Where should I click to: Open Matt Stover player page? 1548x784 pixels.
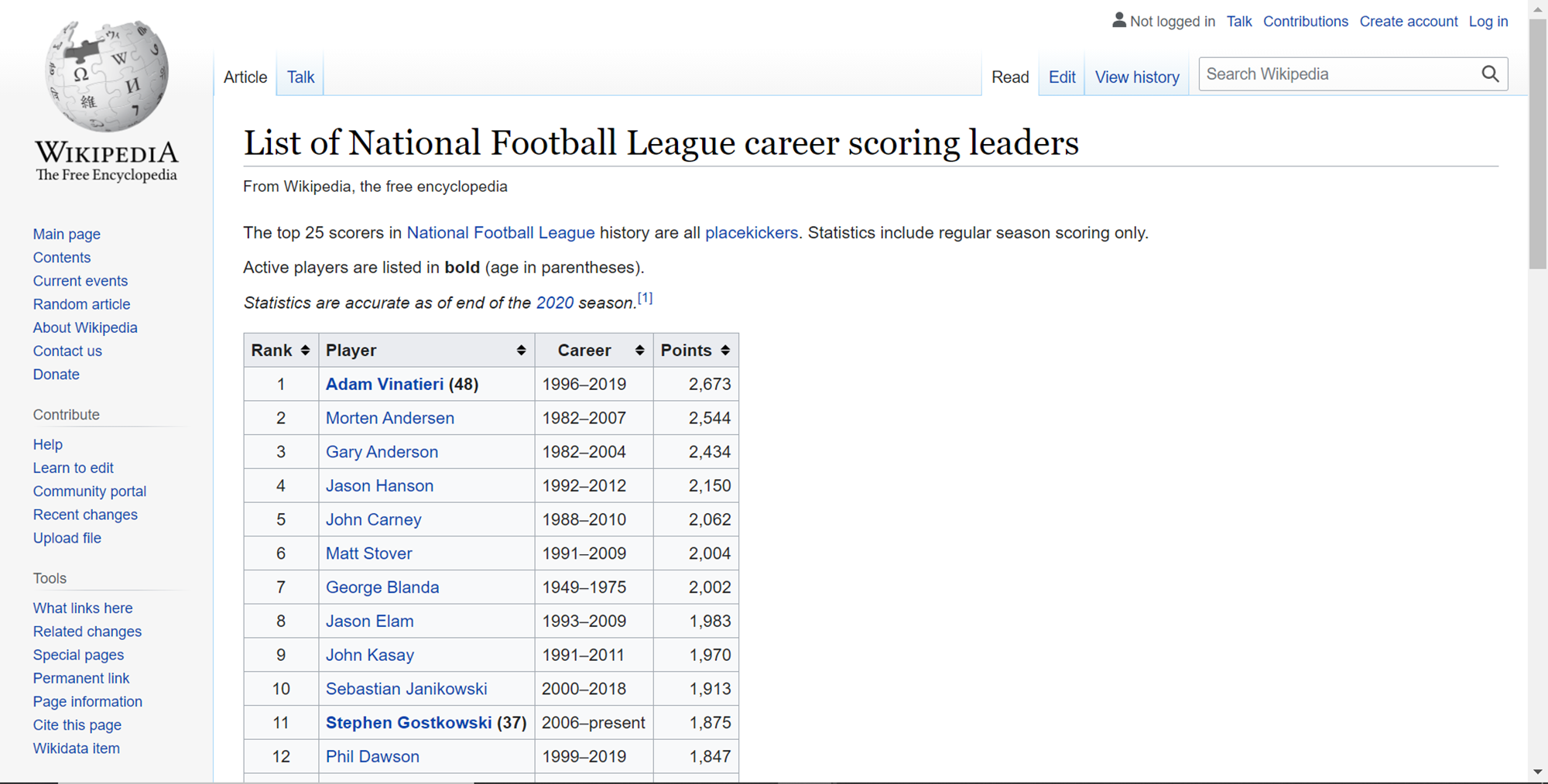pyautogui.click(x=369, y=553)
